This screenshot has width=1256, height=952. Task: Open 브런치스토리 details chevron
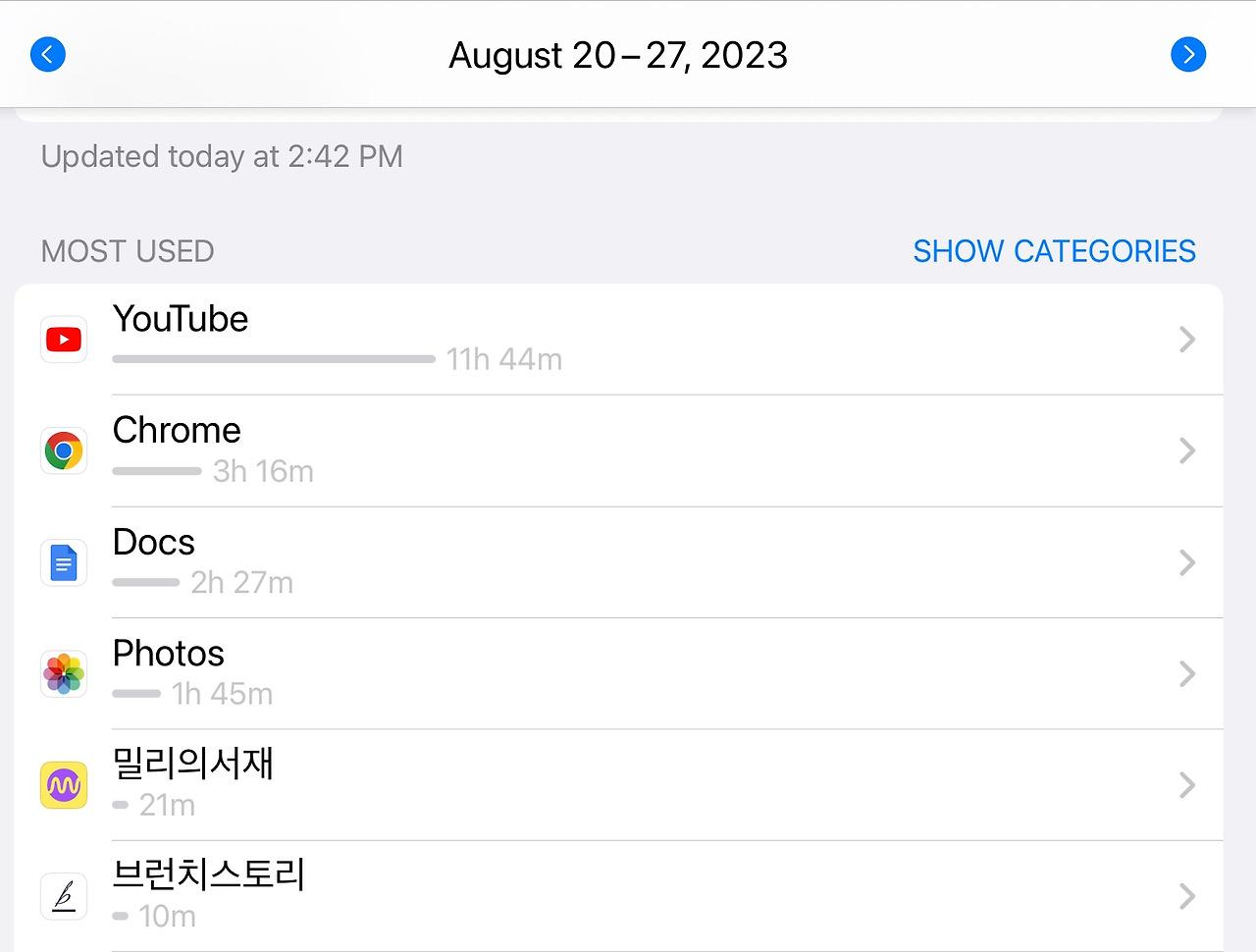(x=1187, y=896)
